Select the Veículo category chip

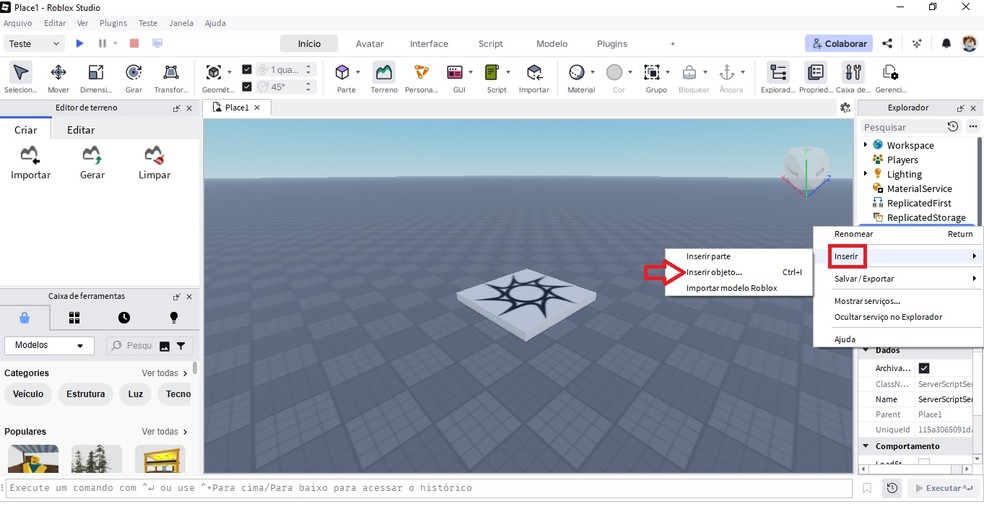pos(28,394)
